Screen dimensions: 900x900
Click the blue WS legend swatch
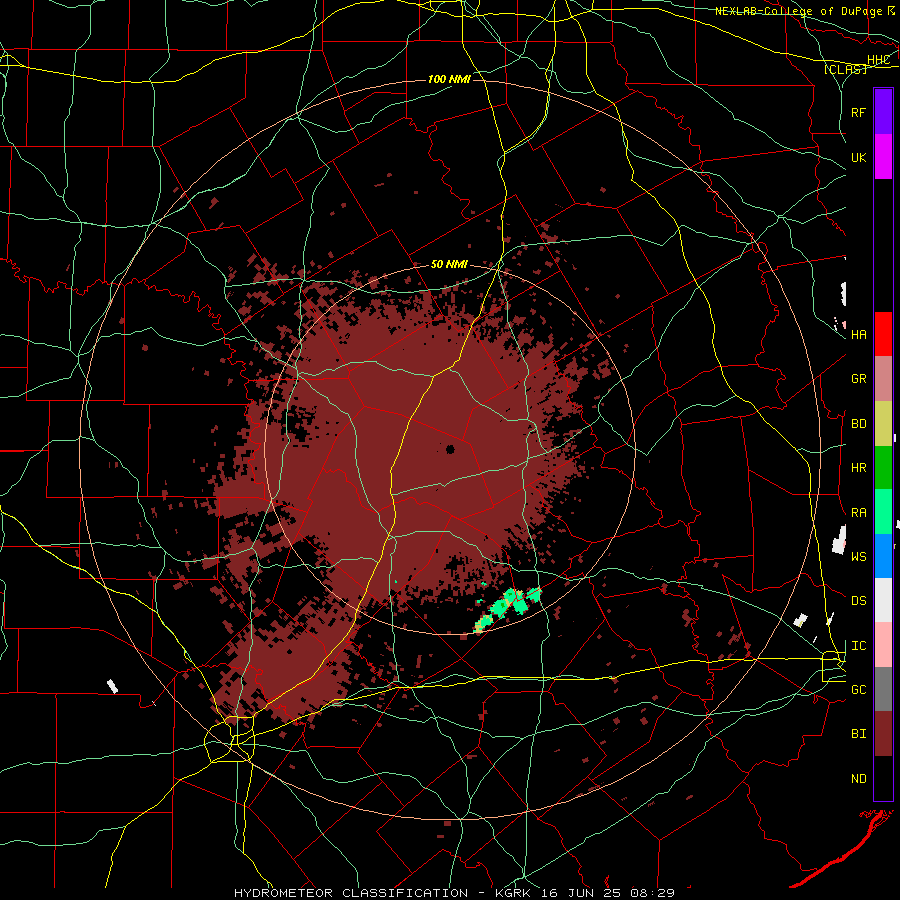[883, 556]
